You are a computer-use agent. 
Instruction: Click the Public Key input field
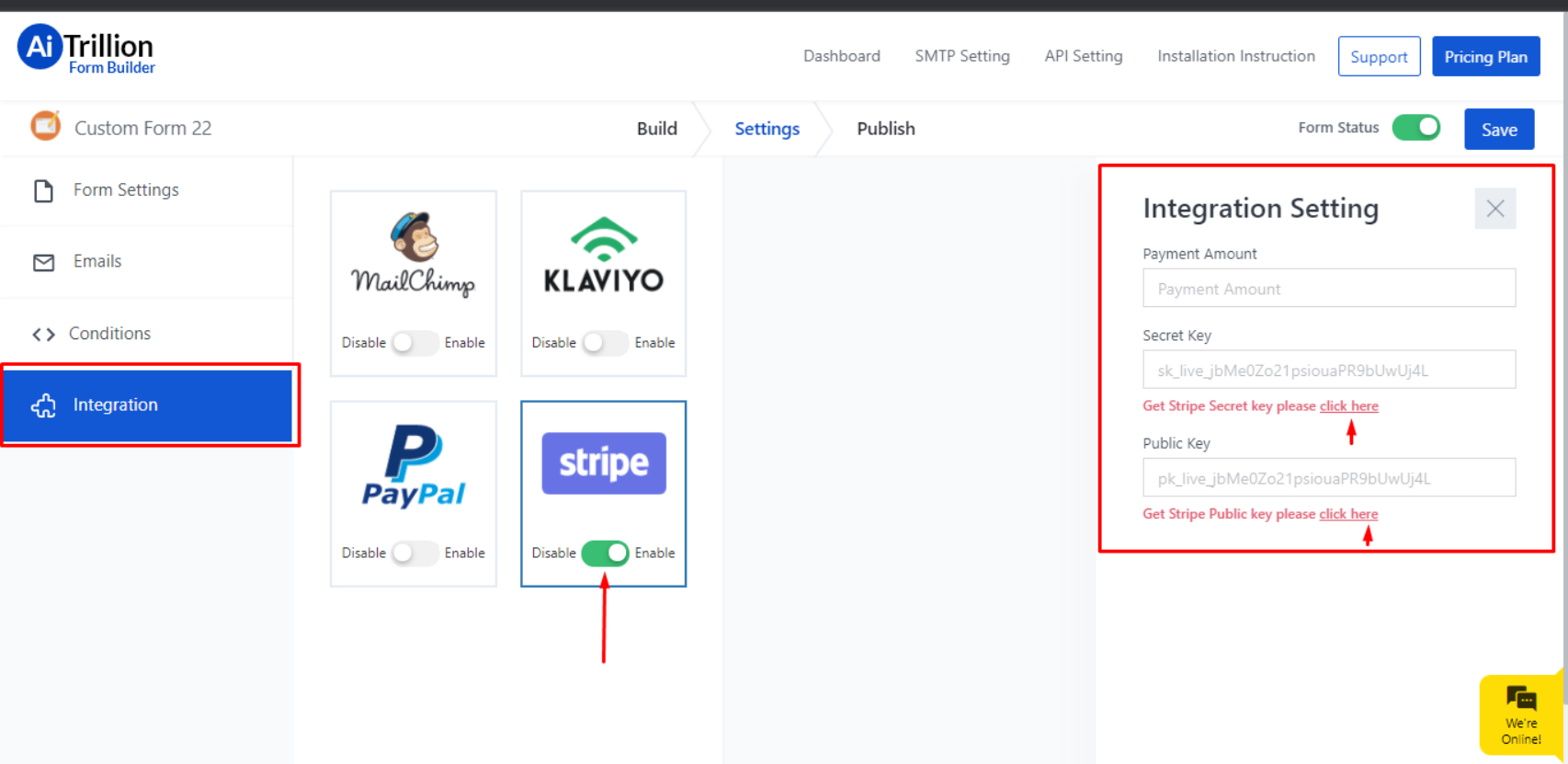coord(1329,478)
